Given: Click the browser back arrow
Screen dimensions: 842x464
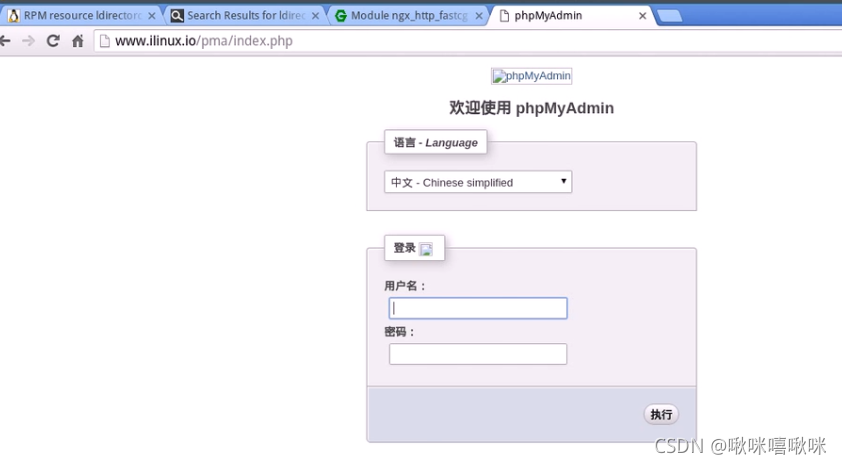Looking at the screenshot, I should tap(5, 41).
